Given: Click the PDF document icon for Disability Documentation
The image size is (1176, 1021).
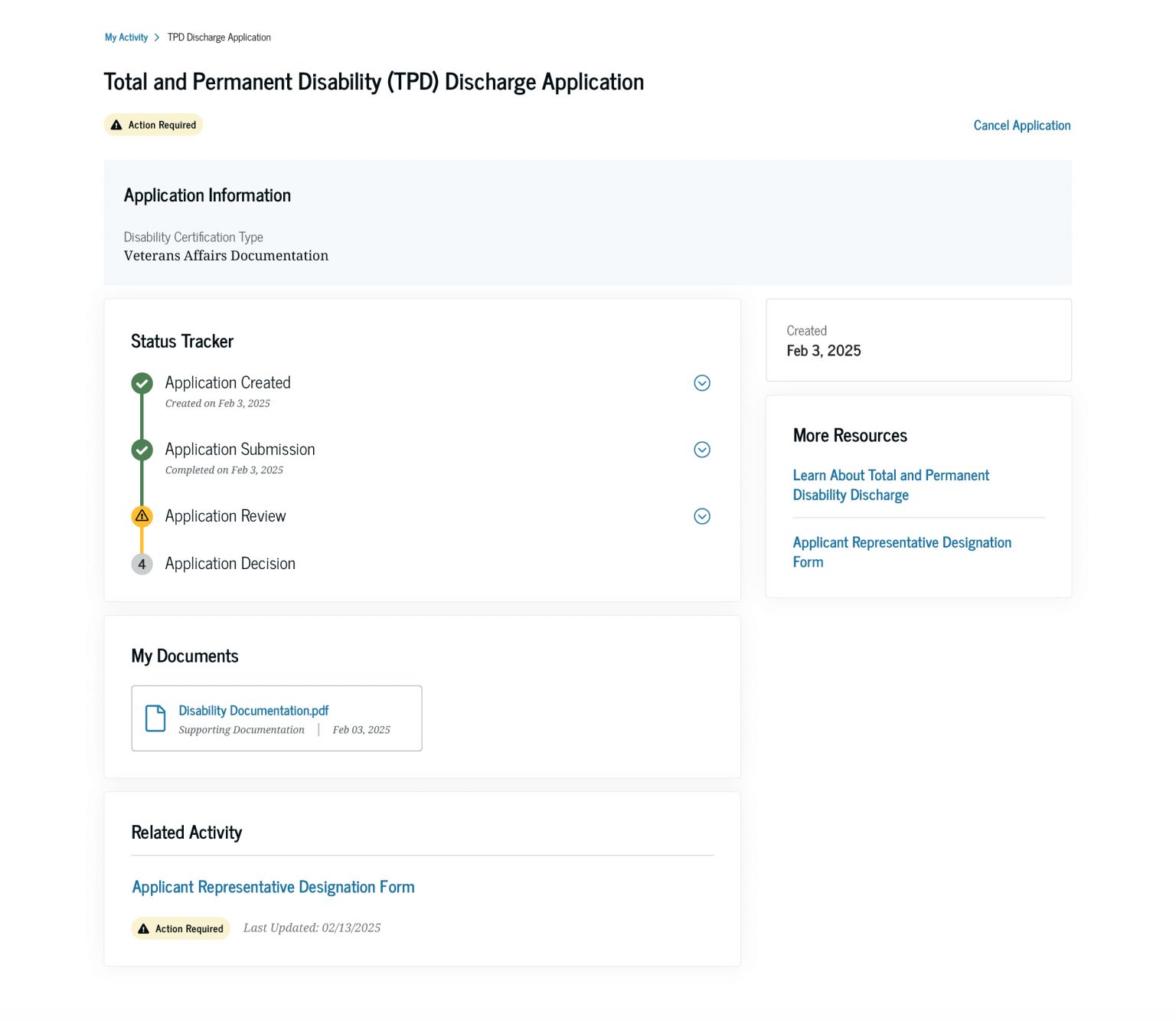Looking at the screenshot, I should [x=155, y=718].
